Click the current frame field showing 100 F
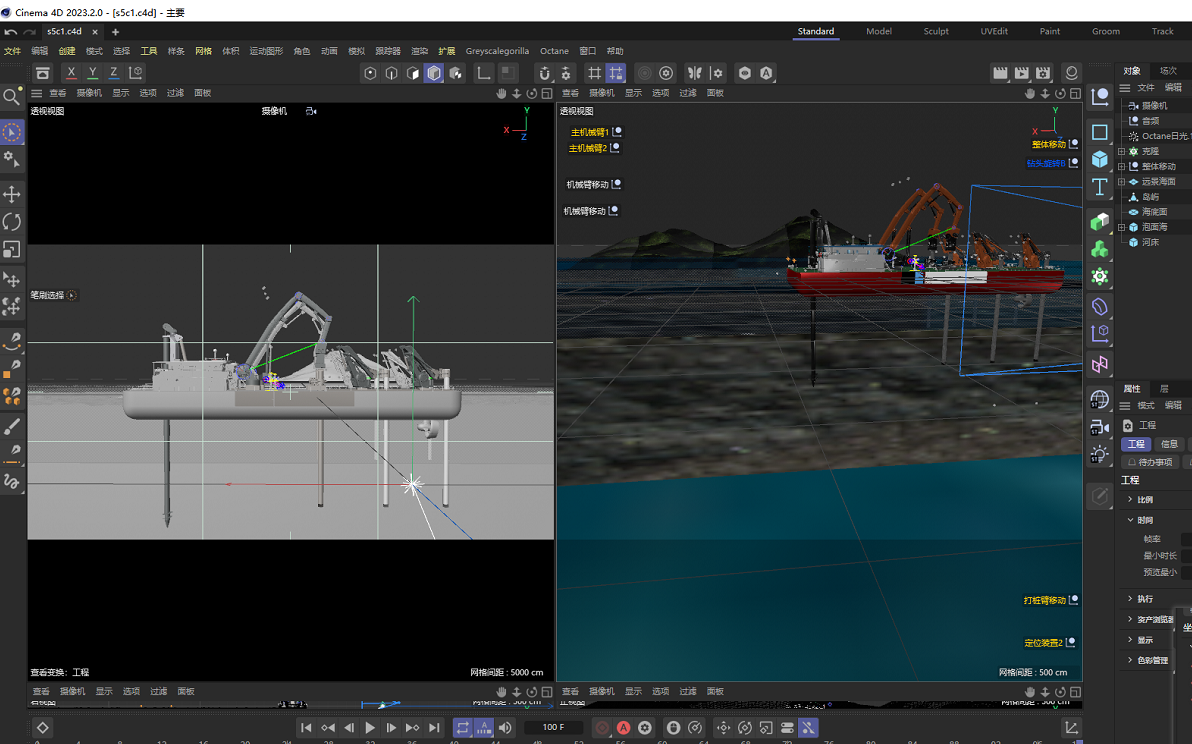The width and height of the screenshot is (1192, 744). [553, 727]
